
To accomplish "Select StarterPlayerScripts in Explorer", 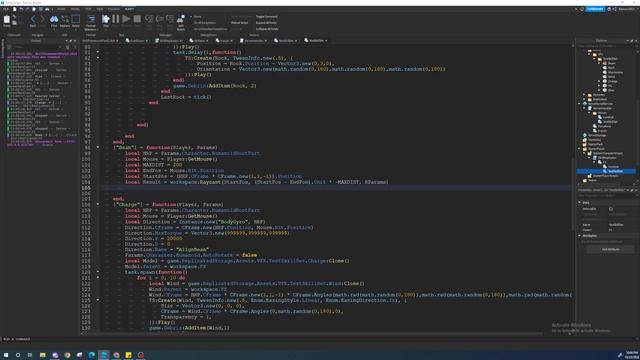I will (x=606, y=176).
